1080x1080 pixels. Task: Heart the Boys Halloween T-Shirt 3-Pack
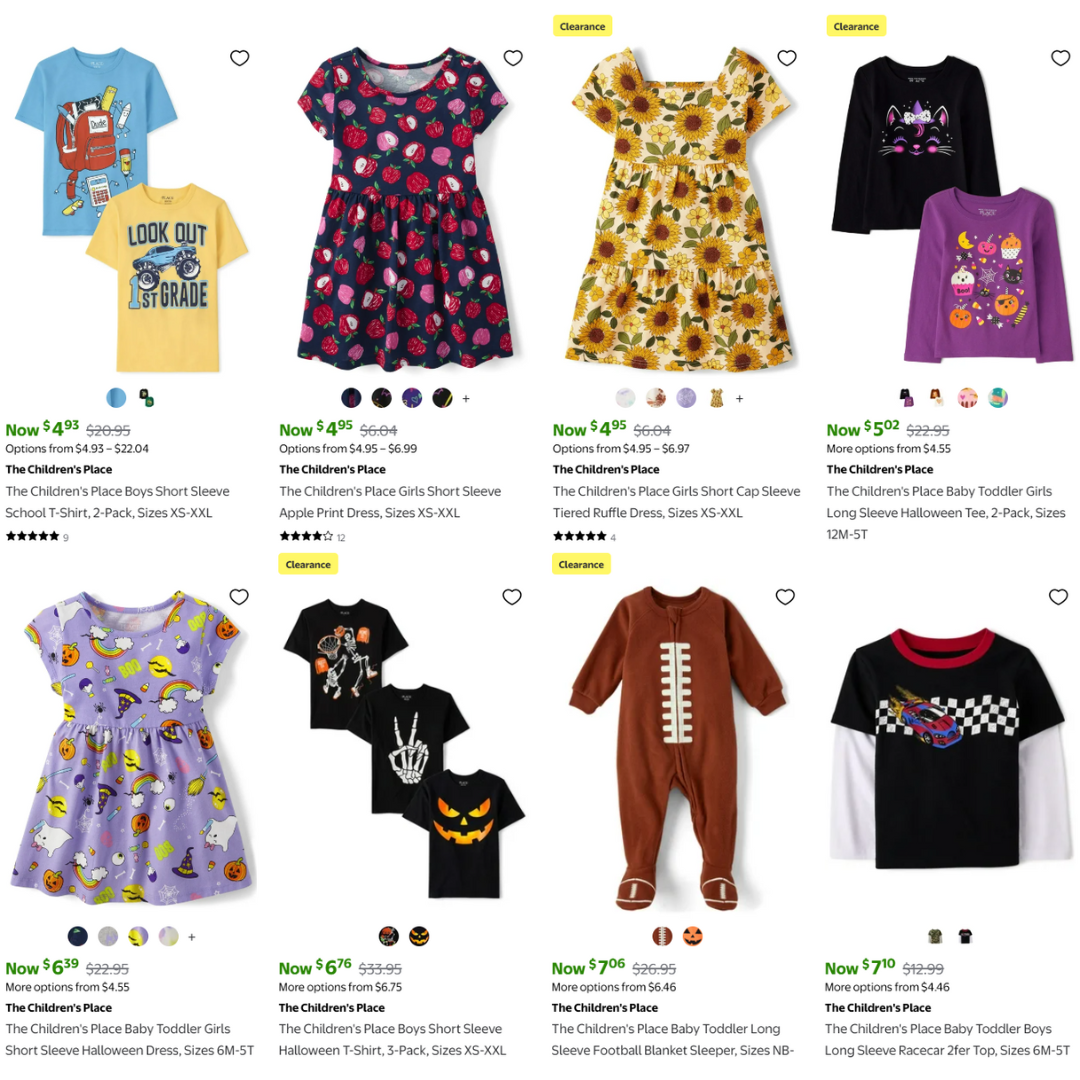pyautogui.click(x=512, y=596)
